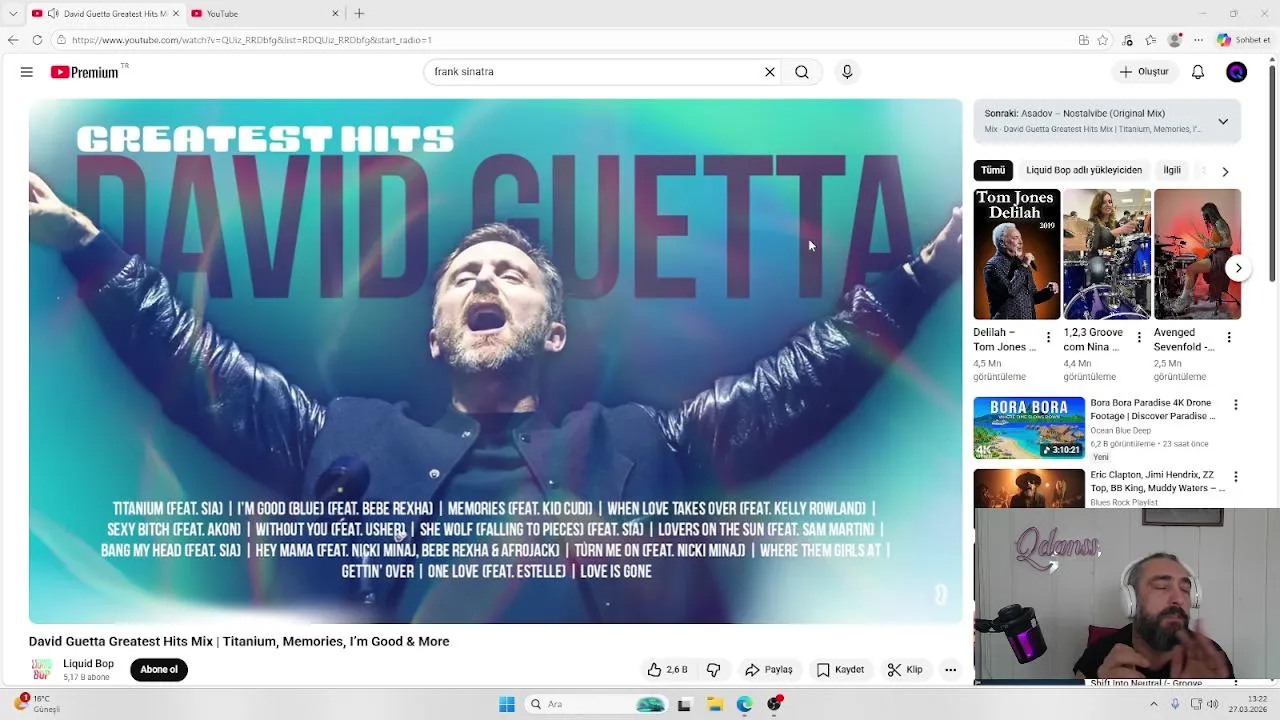
Task: Mute tab with the speaker icon
Action: point(53,13)
